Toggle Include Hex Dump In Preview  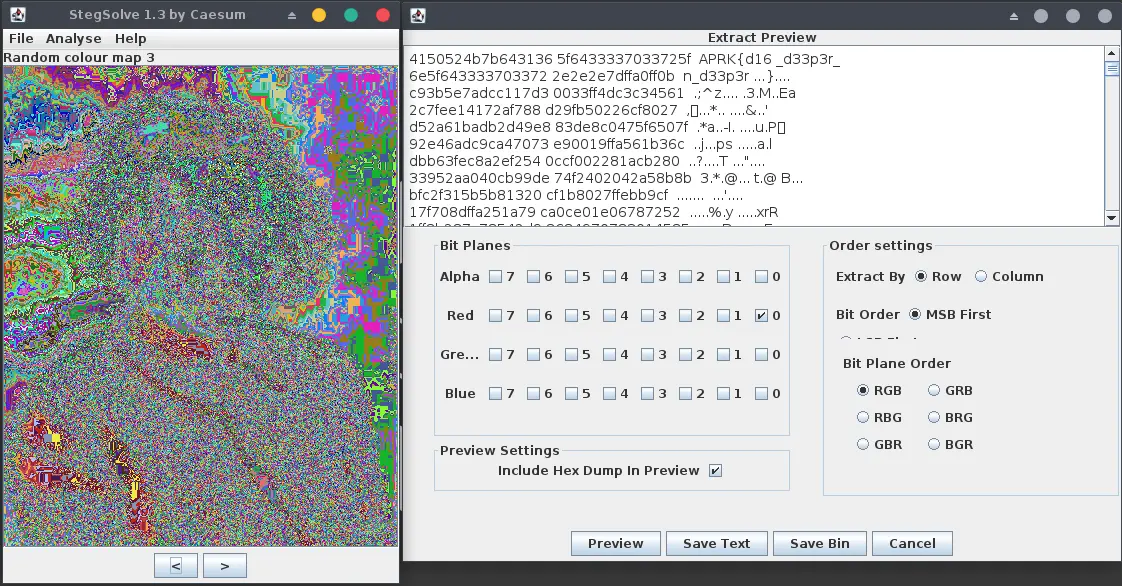point(716,471)
